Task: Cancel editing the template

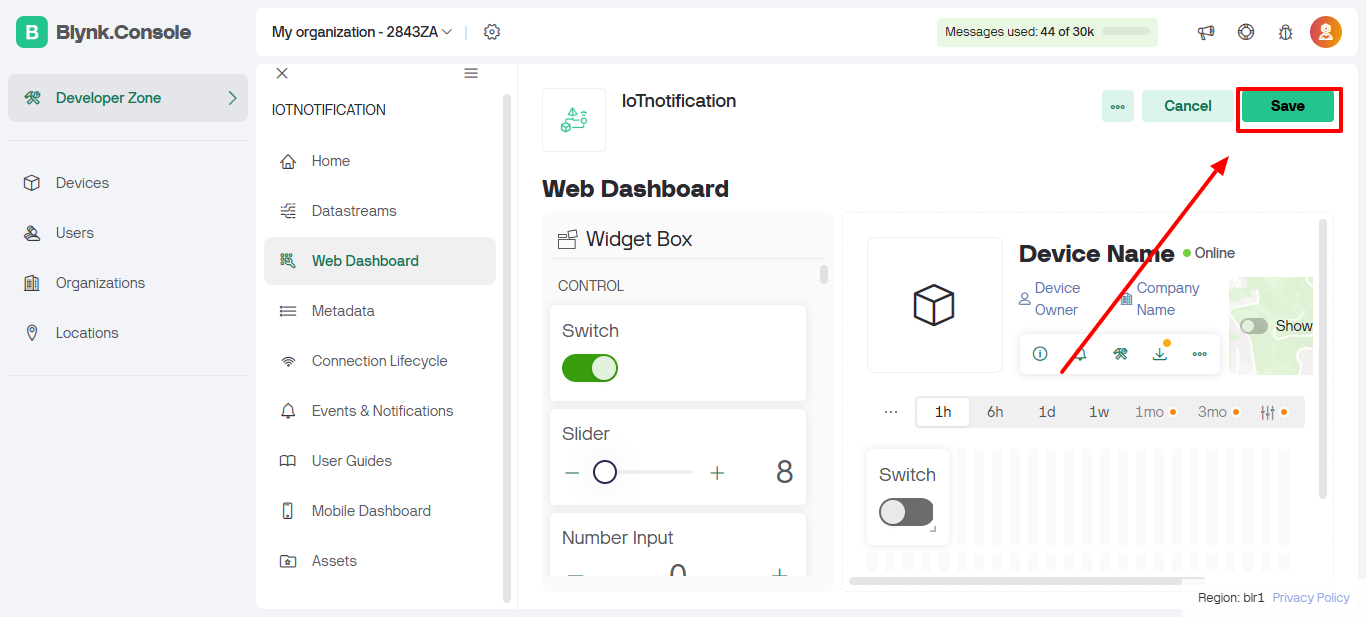Action: (1188, 106)
